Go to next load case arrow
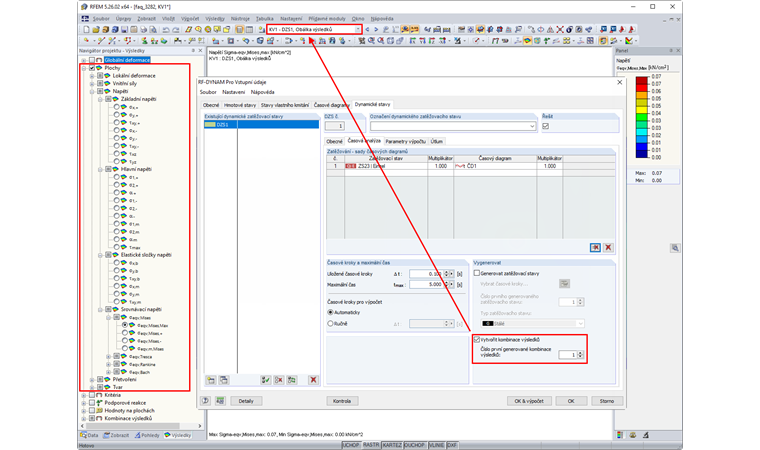Screen dimensions: 760x450 pos(376,30)
